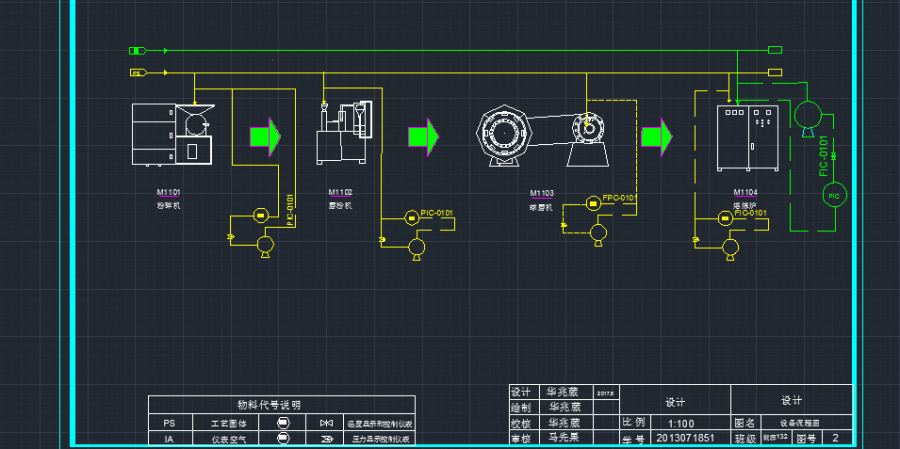Click the M1103 motor on its pedestal
The image size is (900, 449).
tap(588, 139)
